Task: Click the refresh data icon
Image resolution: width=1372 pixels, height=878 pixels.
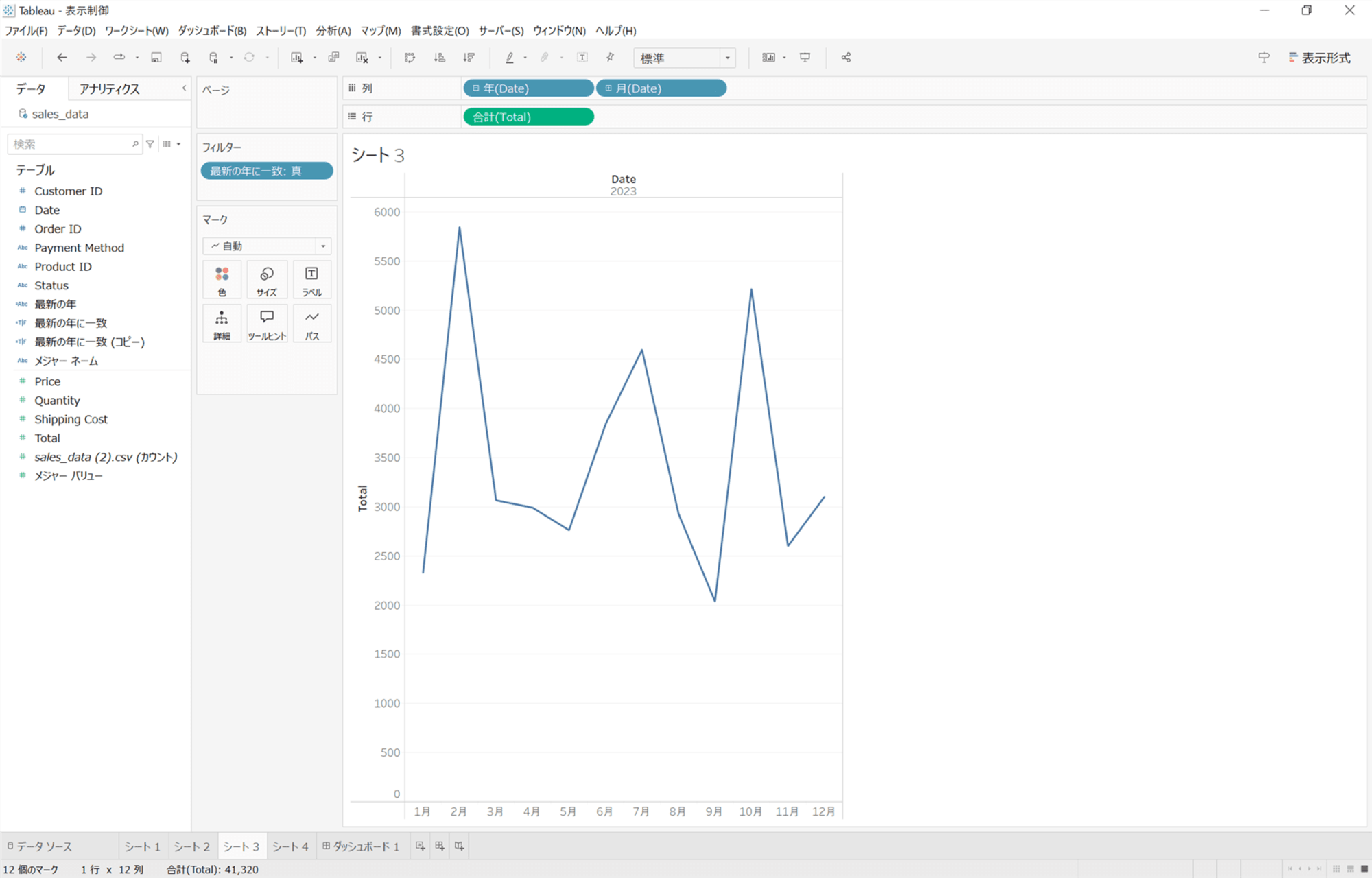Action: tap(250, 58)
